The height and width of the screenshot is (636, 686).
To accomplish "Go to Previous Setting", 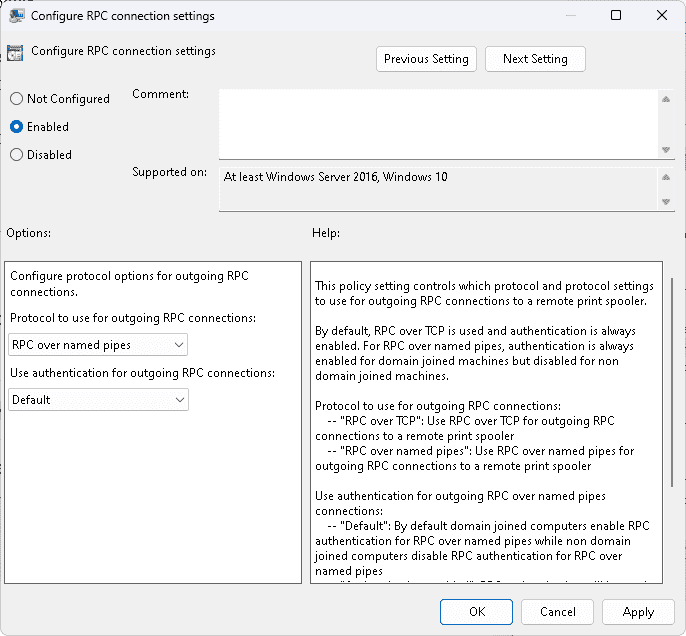I will (x=426, y=59).
